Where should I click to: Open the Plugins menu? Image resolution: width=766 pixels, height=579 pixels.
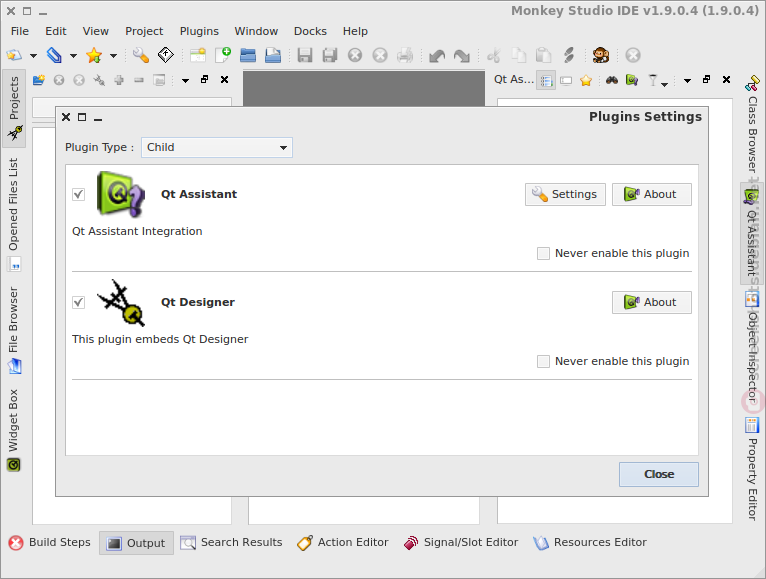point(199,31)
